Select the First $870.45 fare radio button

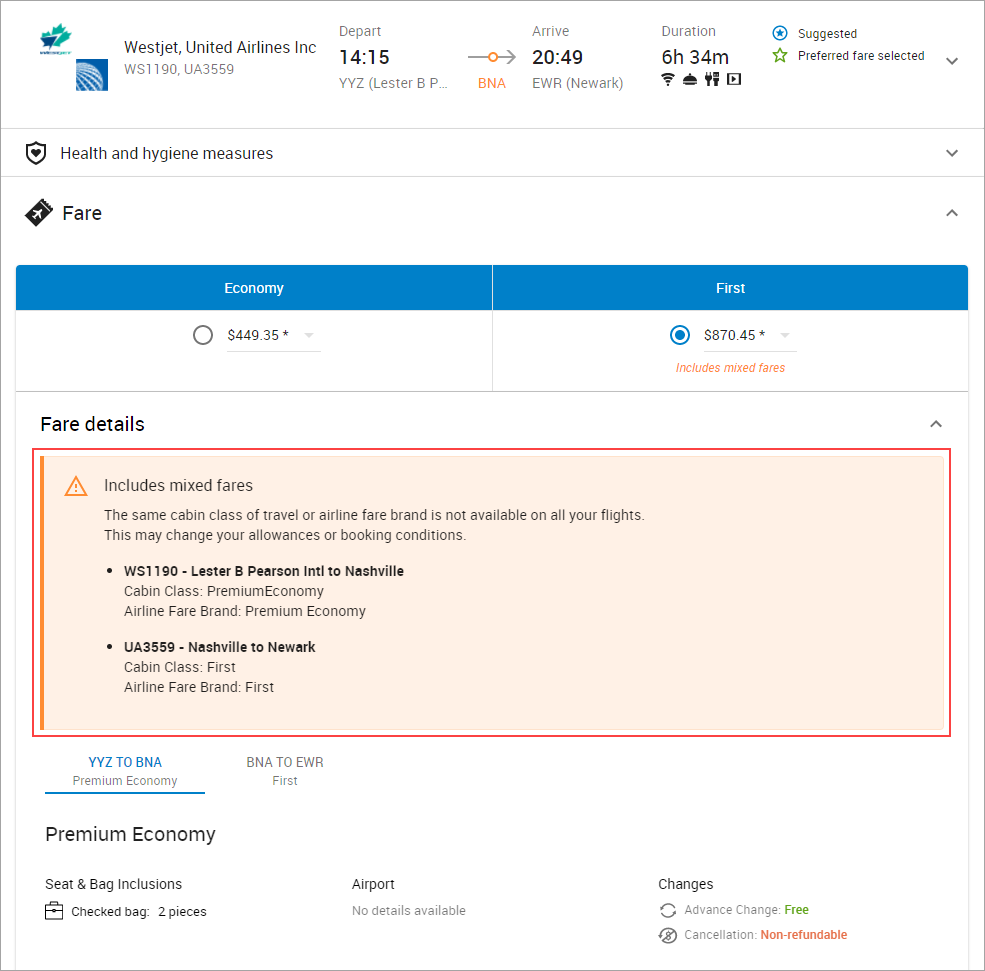(680, 335)
